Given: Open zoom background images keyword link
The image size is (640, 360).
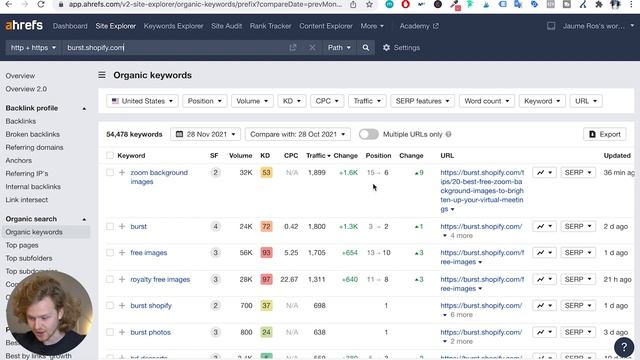Looking at the screenshot, I should tap(159, 177).
